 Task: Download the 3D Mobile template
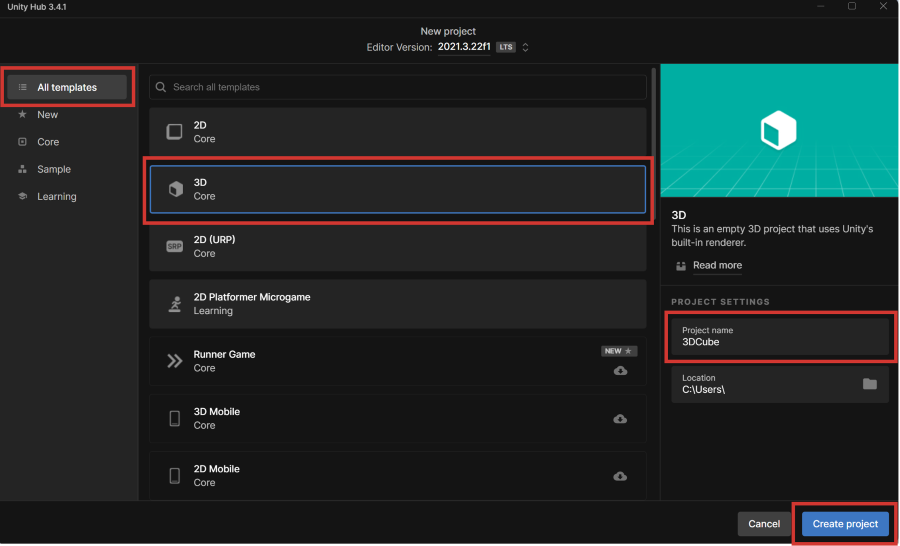click(x=620, y=419)
